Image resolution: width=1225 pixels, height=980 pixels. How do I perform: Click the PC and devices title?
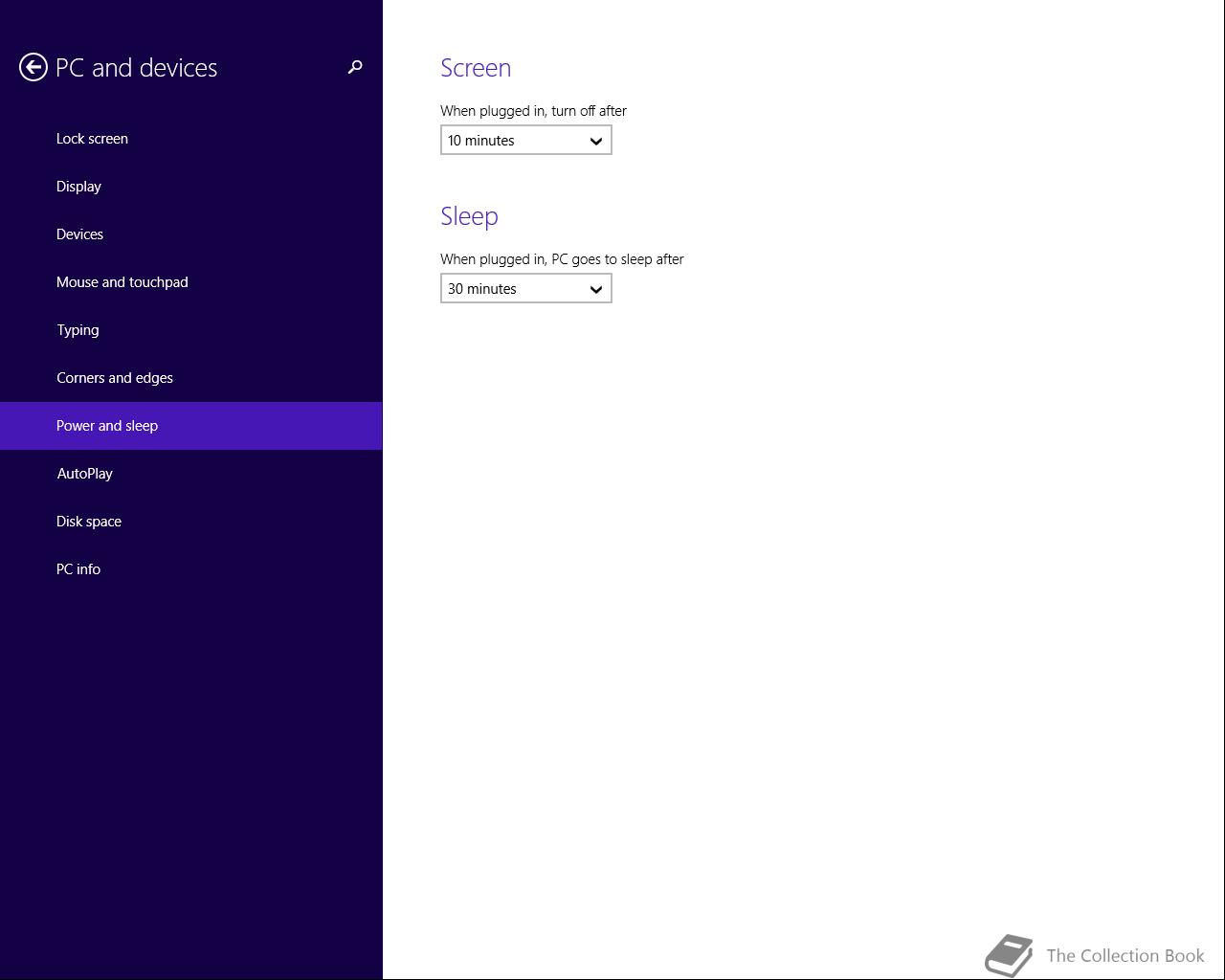(x=137, y=68)
